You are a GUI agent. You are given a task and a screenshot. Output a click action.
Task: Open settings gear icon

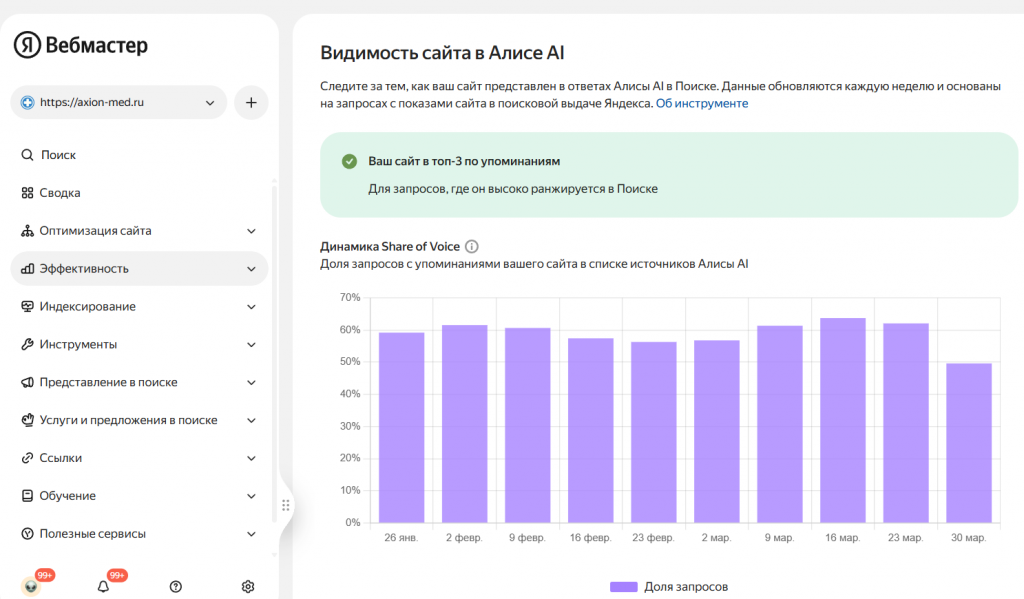(x=248, y=587)
